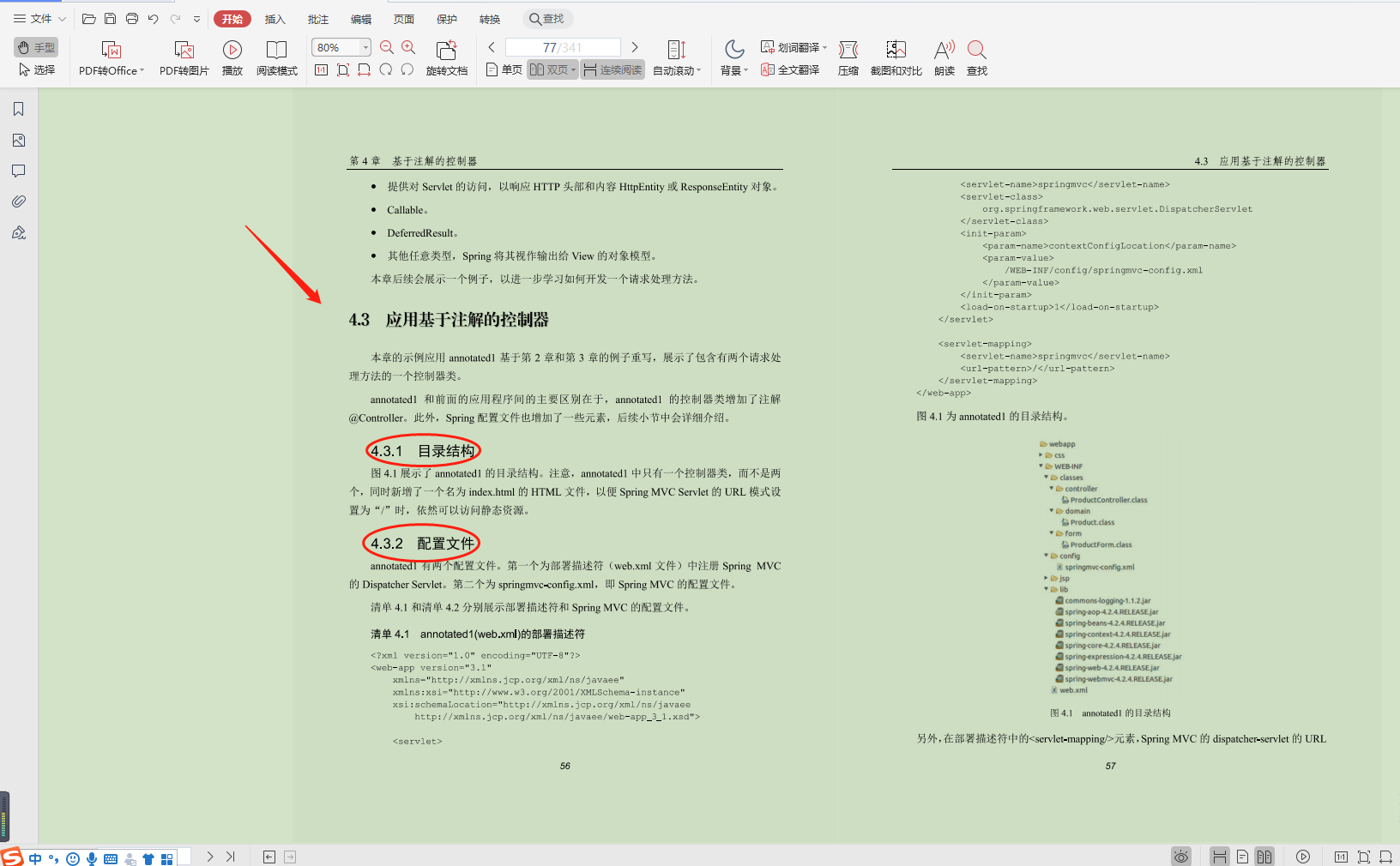Select two-page view in status bar
This screenshot has width=1400, height=866.
pyautogui.click(x=1264, y=857)
